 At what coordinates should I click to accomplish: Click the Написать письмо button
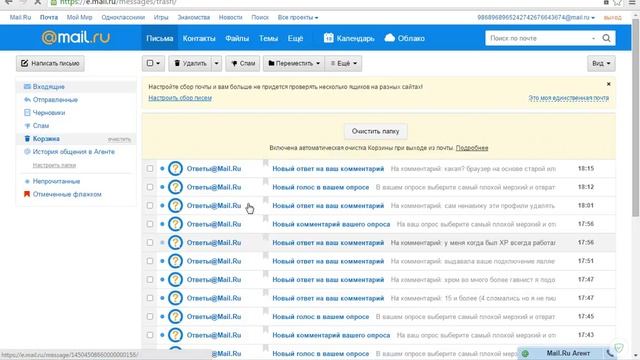click(x=50, y=63)
